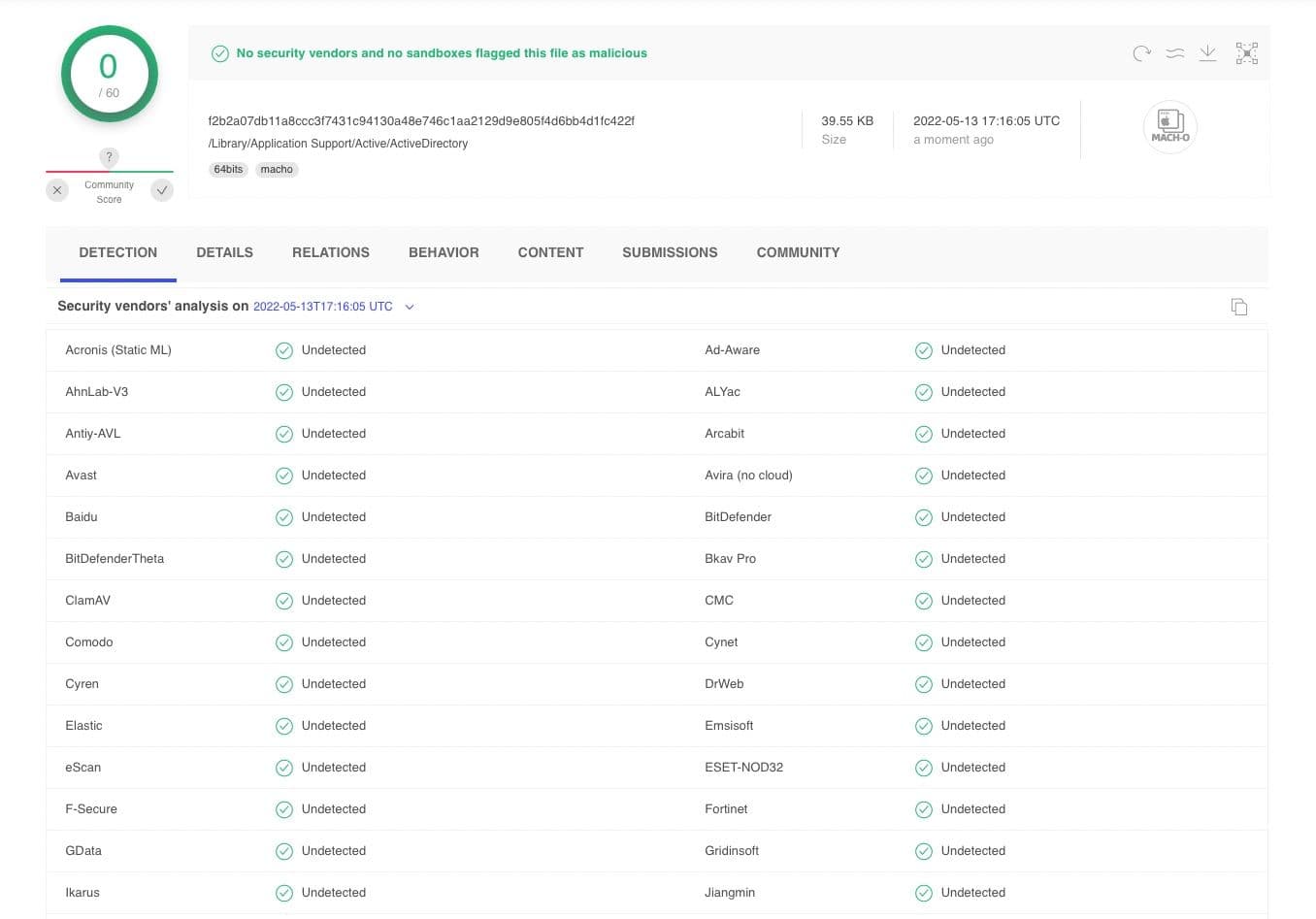
Task: Click the macho tag
Action: click(x=277, y=169)
